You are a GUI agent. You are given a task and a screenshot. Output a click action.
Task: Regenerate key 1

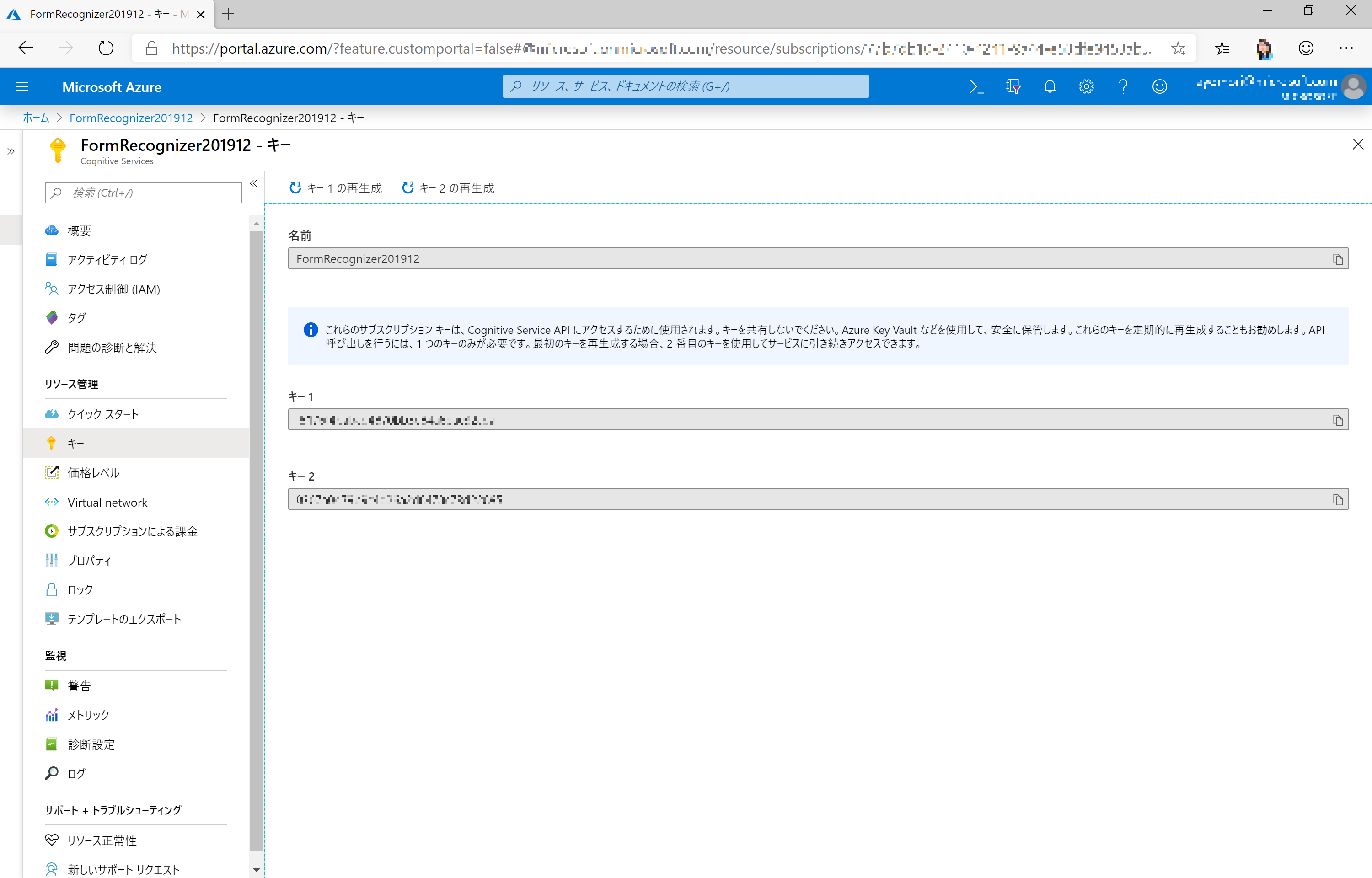pyautogui.click(x=335, y=188)
